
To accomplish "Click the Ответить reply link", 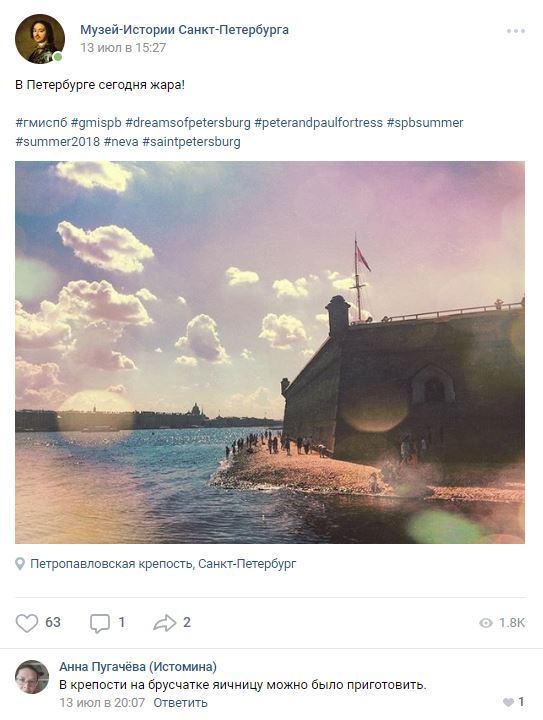I will pyautogui.click(x=180, y=703).
